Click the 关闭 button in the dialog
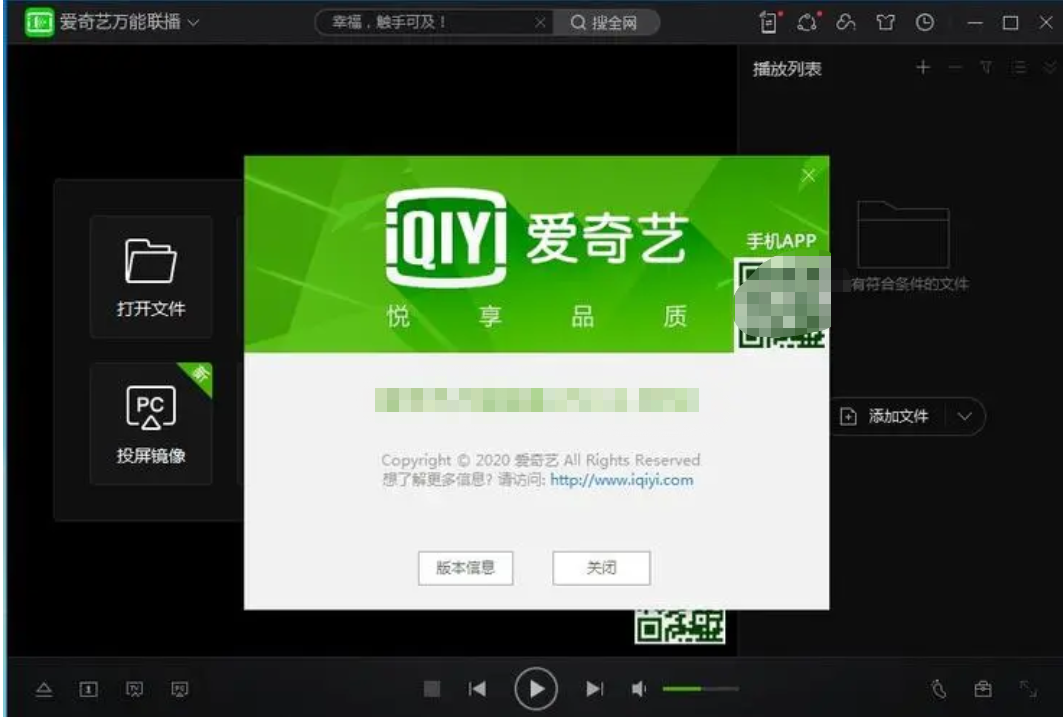Screen dimensions: 1063x717 pos(601,568)
